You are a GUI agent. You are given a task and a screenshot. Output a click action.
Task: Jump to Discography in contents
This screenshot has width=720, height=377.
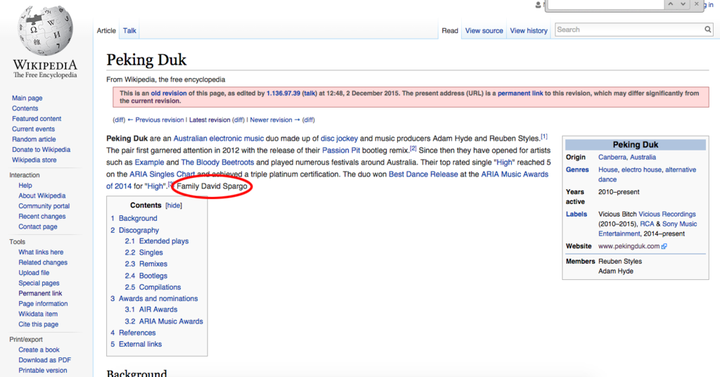pyautogui.click(x=139, y=230)
